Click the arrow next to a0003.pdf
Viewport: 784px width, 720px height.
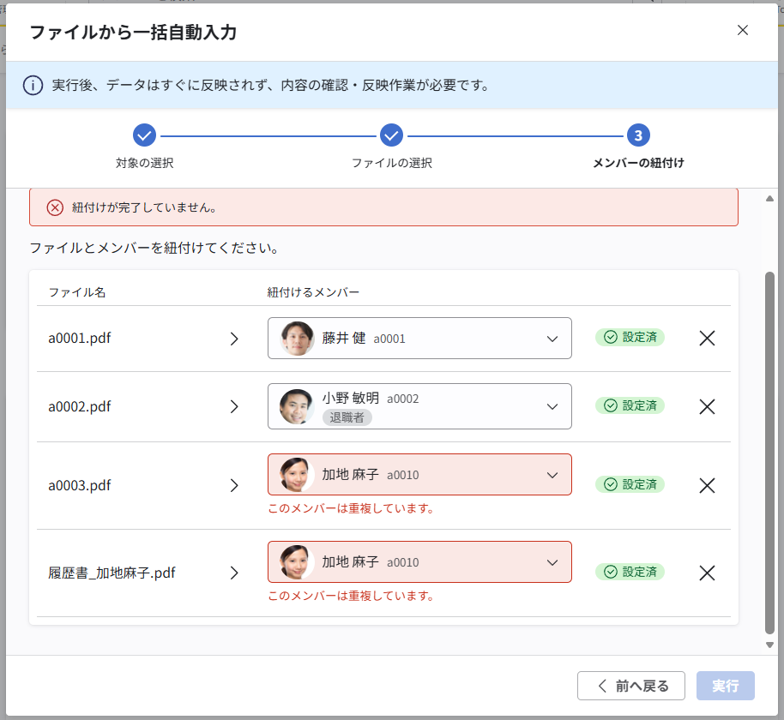[234, 486]
